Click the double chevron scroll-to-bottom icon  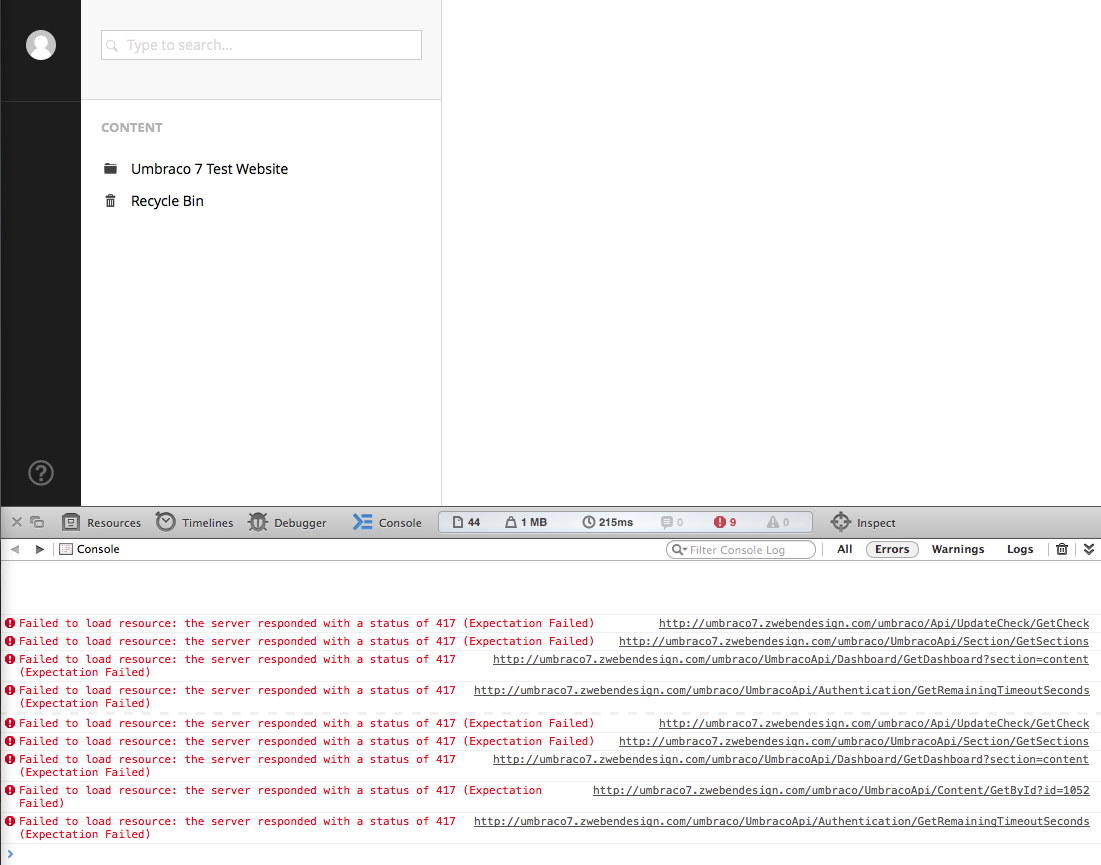tap(1089, 549)
